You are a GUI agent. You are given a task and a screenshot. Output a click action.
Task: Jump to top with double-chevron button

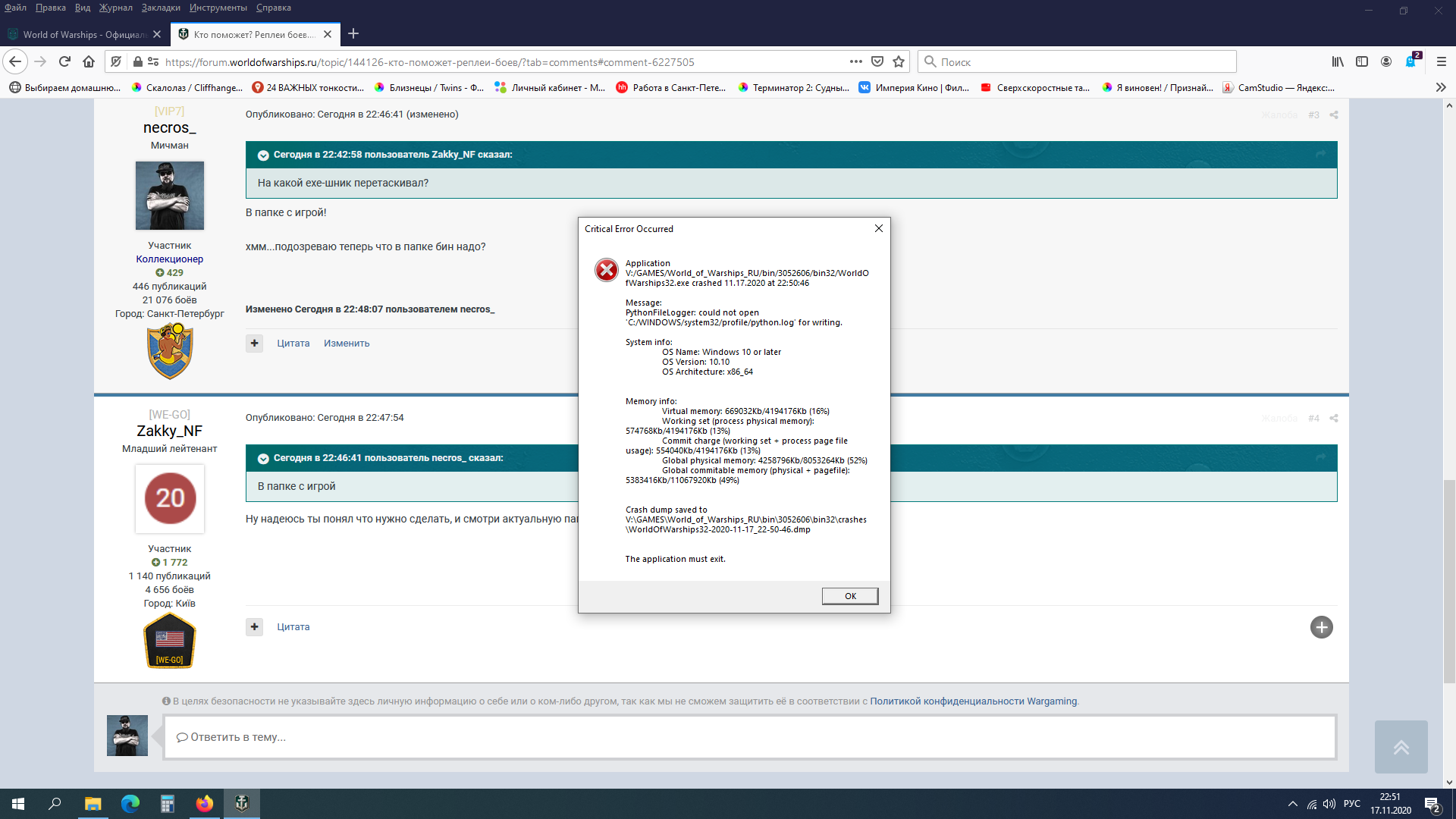point(1401,747)
